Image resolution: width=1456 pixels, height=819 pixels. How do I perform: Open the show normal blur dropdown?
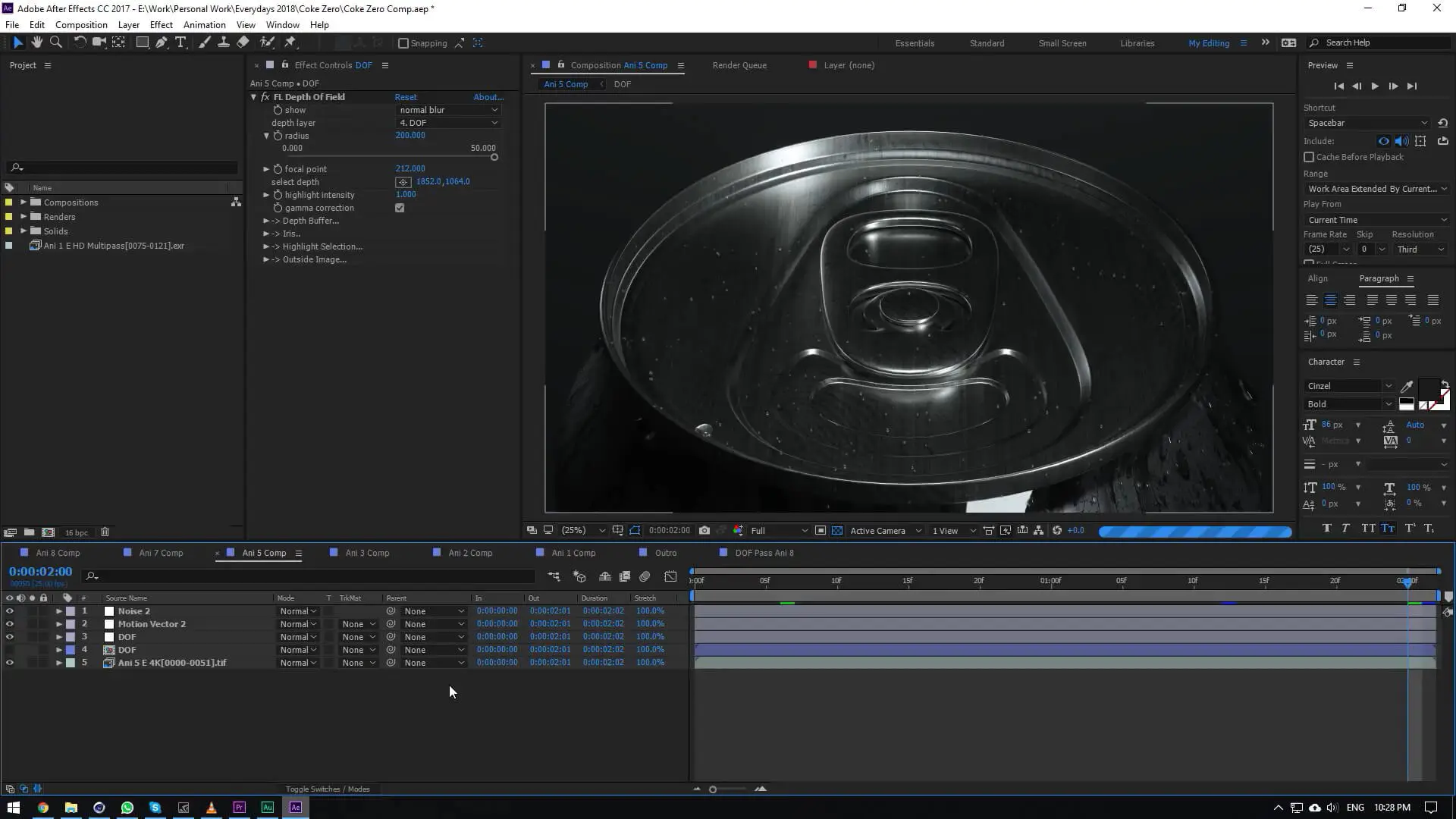pos(448,110)
